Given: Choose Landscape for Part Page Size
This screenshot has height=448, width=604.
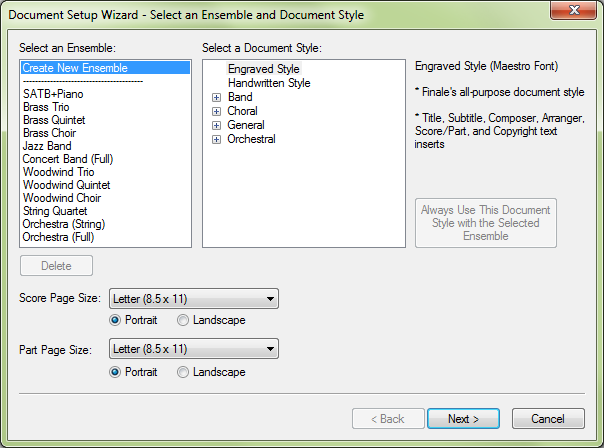Looking at the screenshot, I should click(x=183, y=372).
